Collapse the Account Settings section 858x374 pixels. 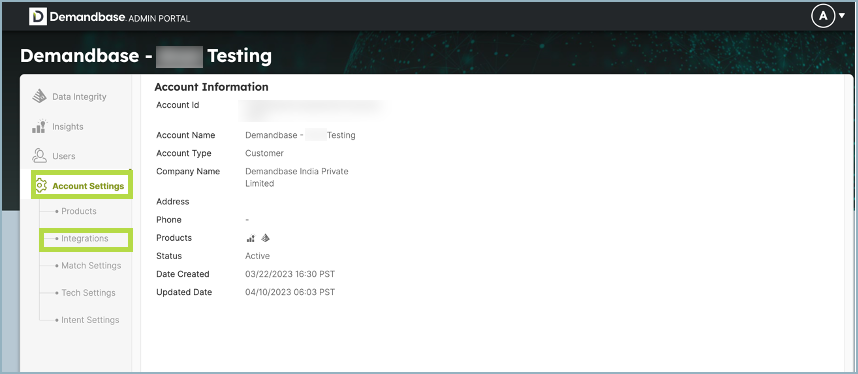point(81,186)
